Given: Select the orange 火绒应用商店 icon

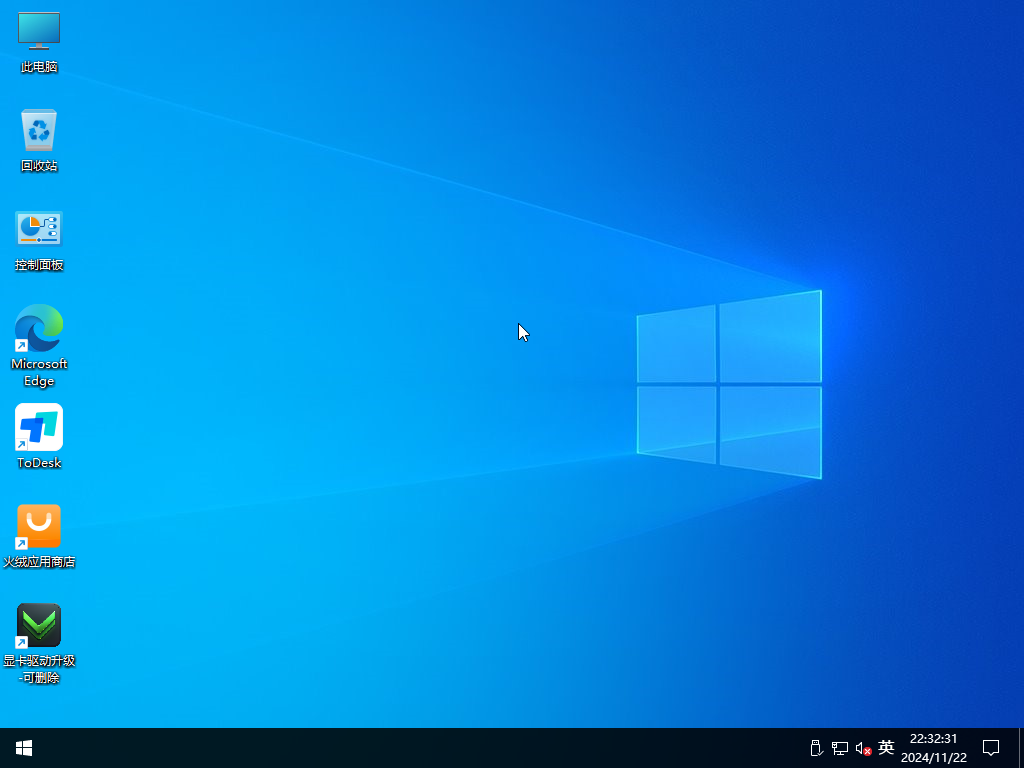Looking at the screenshot, I should click(x=39, y=527).
